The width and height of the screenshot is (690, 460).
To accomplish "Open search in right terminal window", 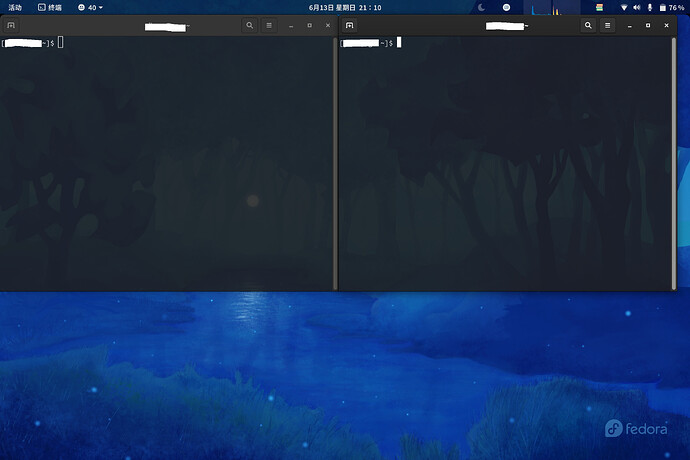I will pos(588,26).
